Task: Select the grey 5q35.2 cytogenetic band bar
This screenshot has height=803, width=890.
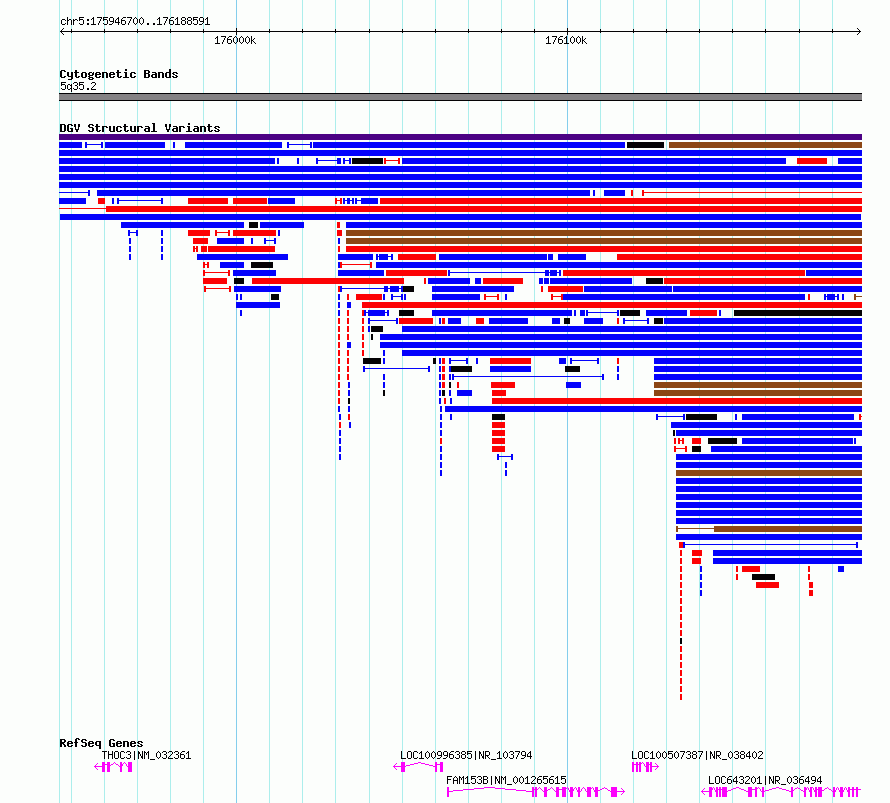Action: click(460, 97)
